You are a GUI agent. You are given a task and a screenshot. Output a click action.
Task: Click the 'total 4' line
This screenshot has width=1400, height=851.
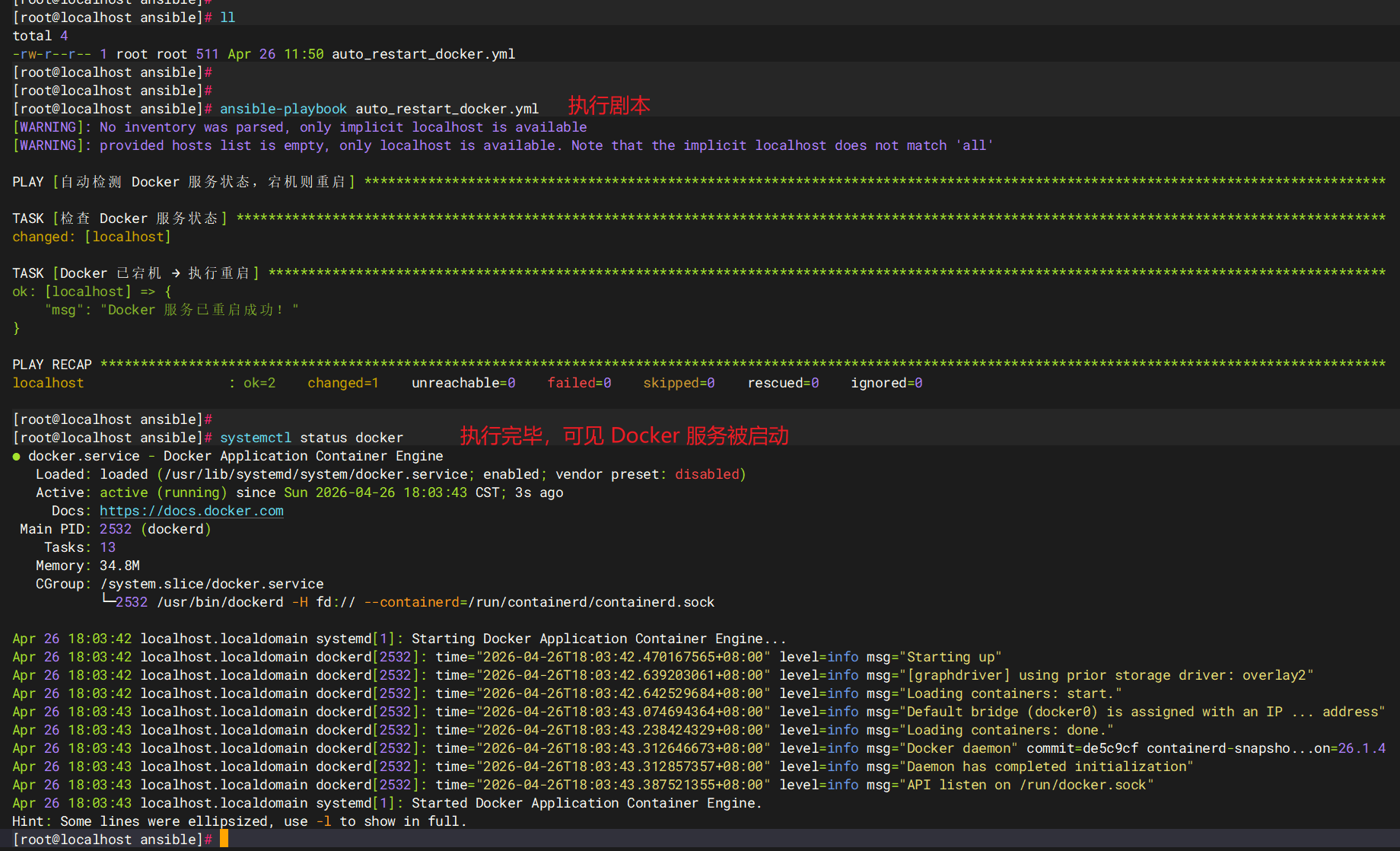tap(40, 36)
